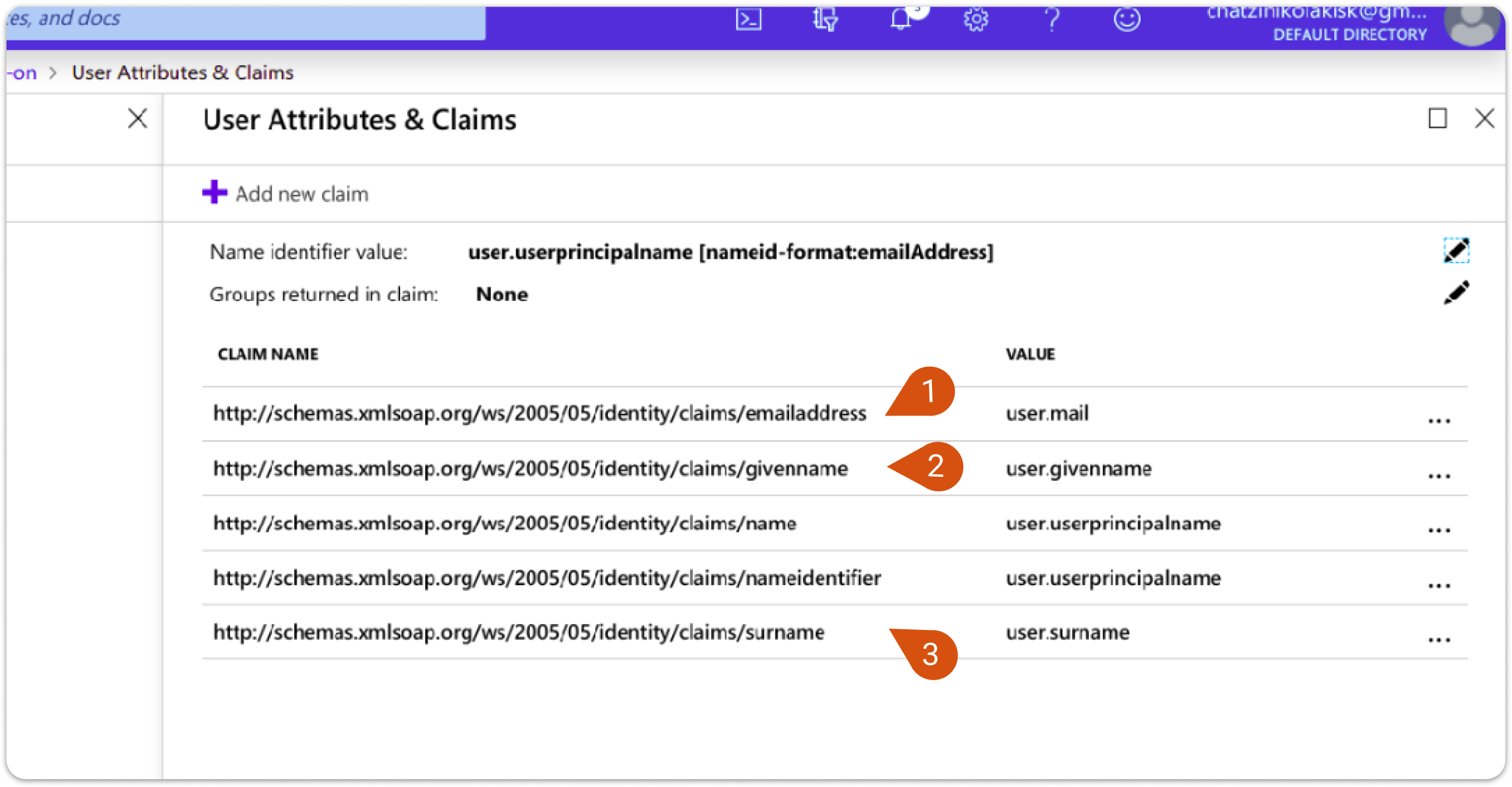Open the help question mark icon
The height and width of the screenshot is (787, 1512).
click(x=1052, y=20)
